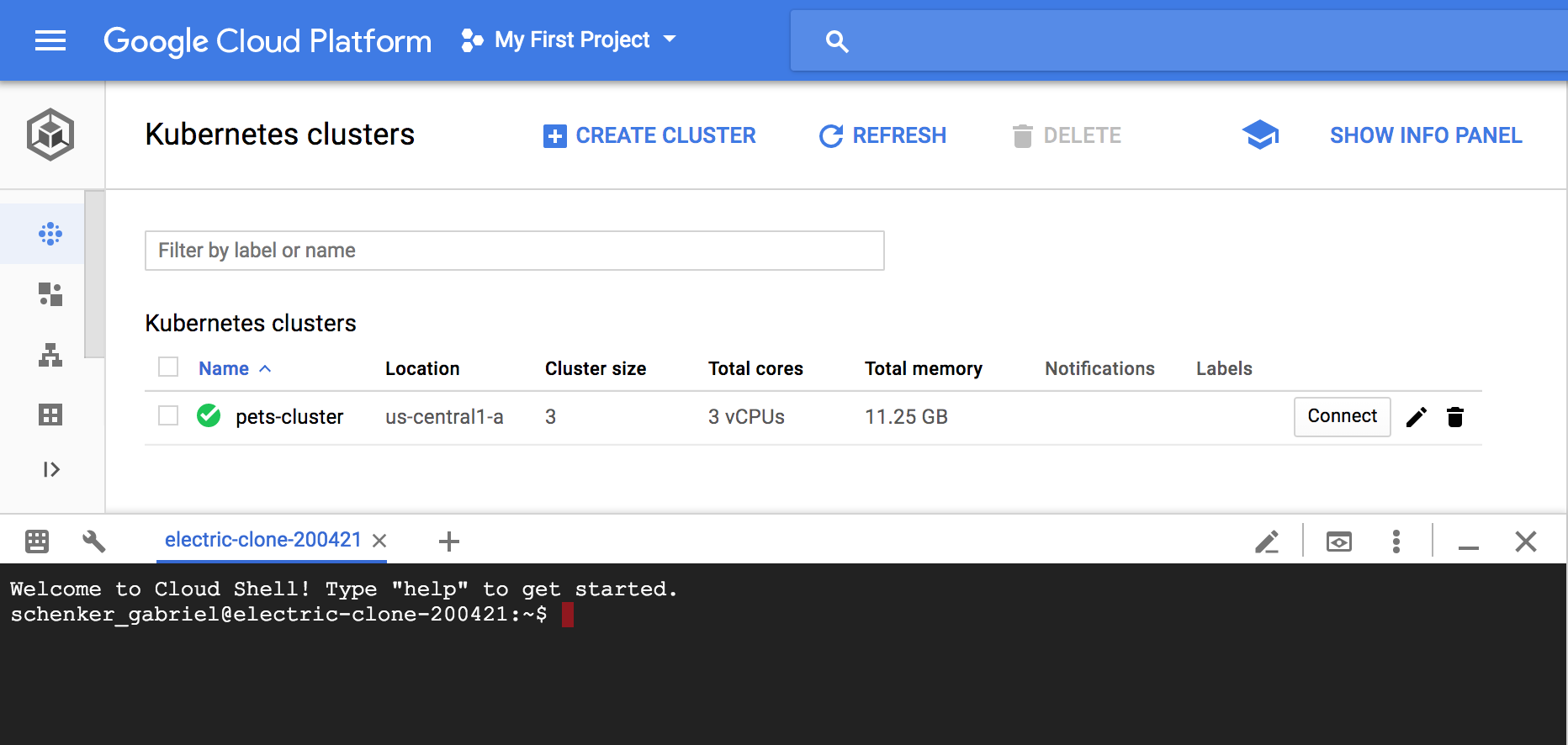Click the 3 vCPUs cell
1568x745 pixels.
point(746,417)
